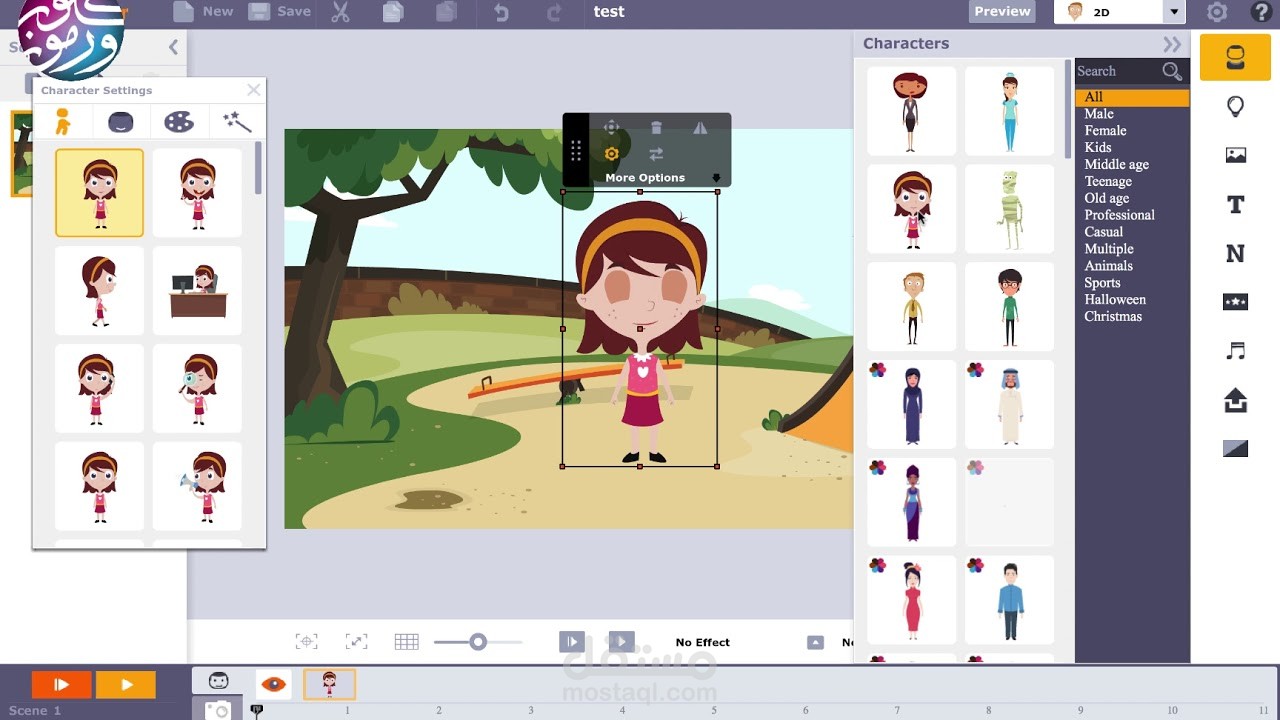Click the up arrow next to No Effect

[815, 642]
